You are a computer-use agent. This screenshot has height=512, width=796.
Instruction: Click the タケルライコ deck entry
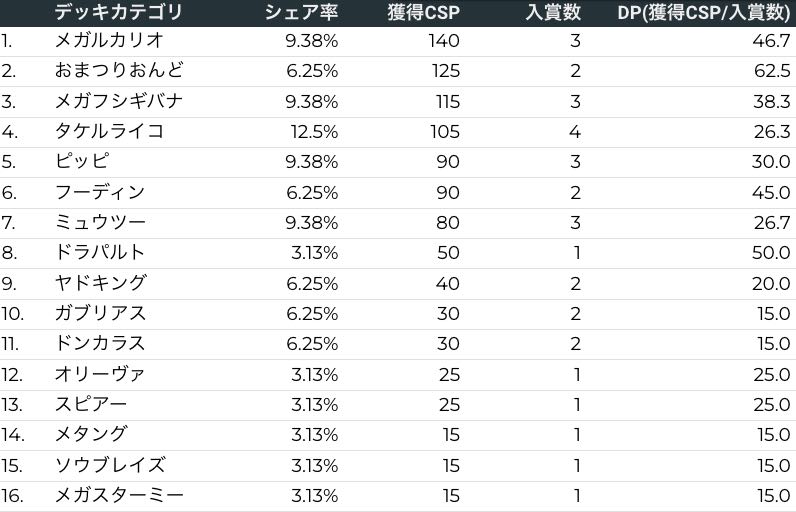(x=109, y=132)
